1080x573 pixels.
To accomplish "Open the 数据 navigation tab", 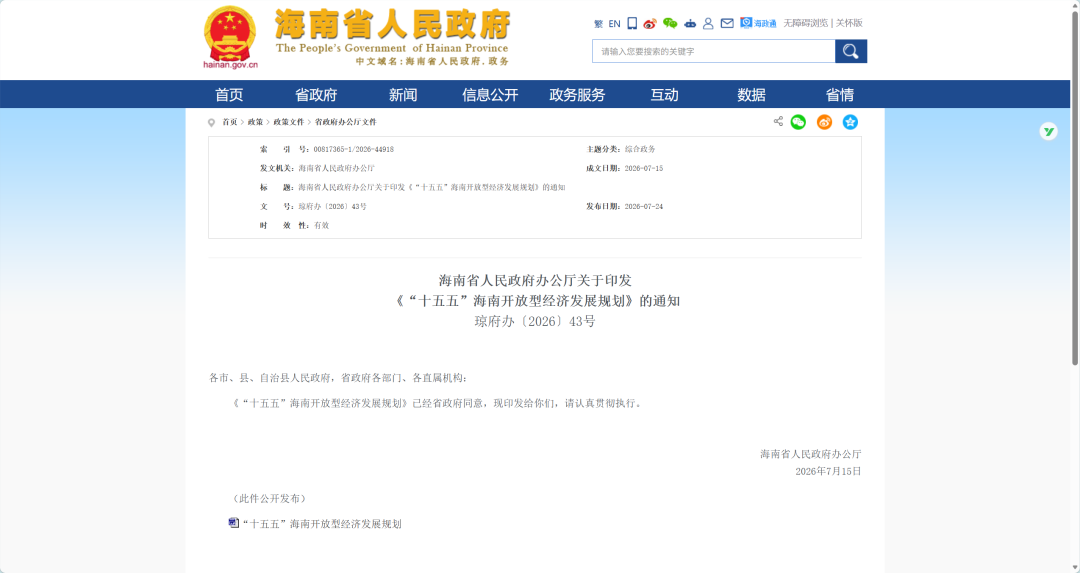I will coord(751,94).
